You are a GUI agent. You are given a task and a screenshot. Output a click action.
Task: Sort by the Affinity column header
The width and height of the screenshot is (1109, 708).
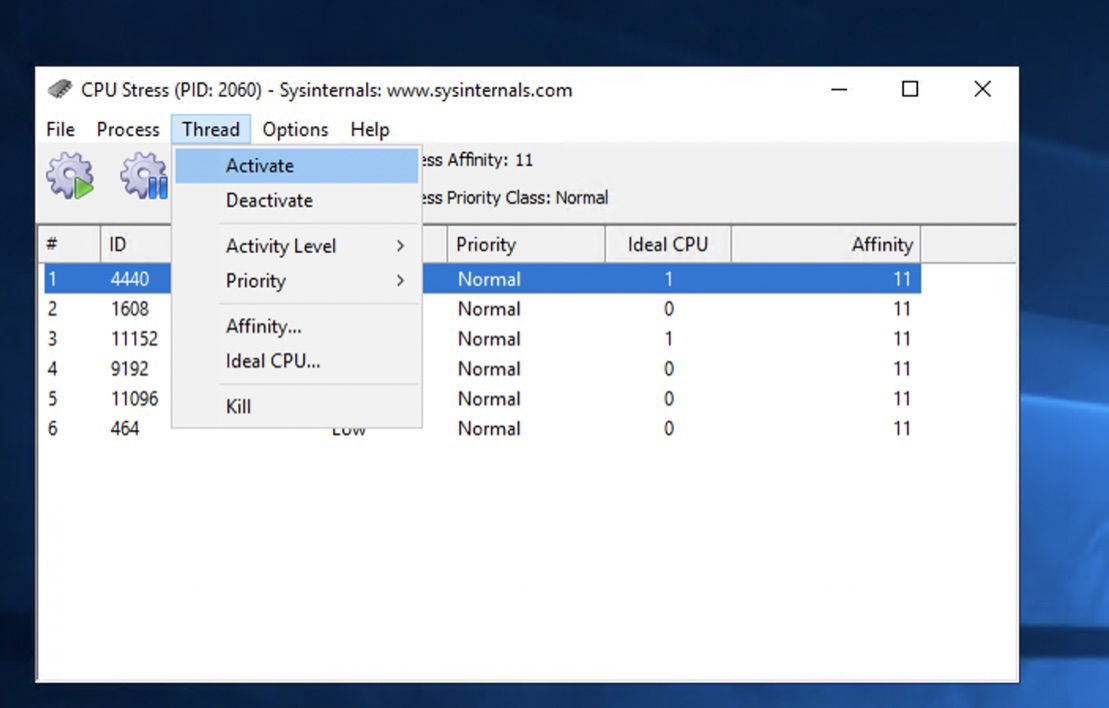point(825,245)
